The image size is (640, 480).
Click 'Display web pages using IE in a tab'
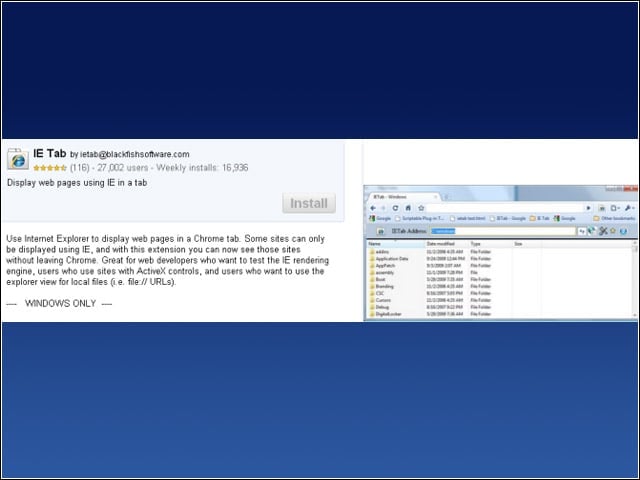pyautogui.click(x=77, y=183)
